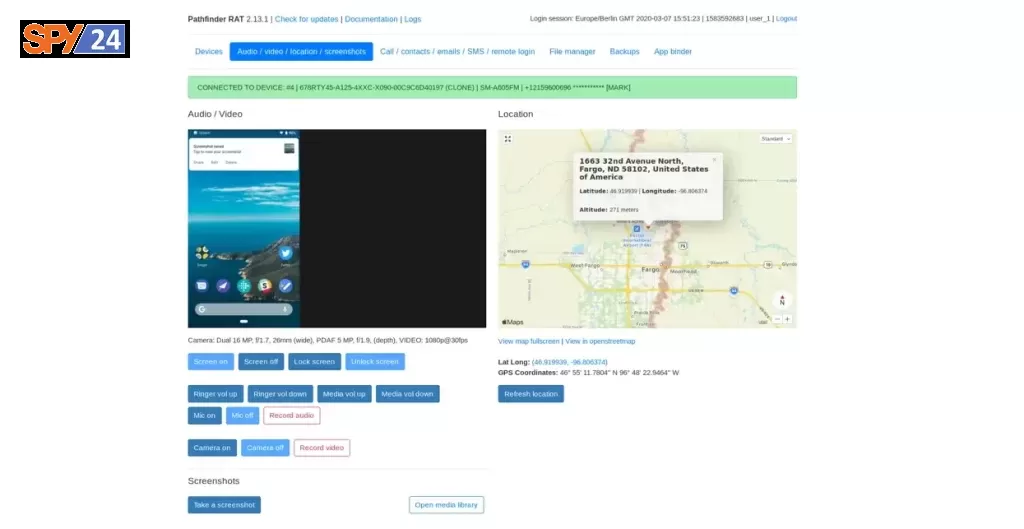The height and width of the screenshot is (529, 1024).
Task: Click the GPS Coordinates value text
Action: coord(619,373)
